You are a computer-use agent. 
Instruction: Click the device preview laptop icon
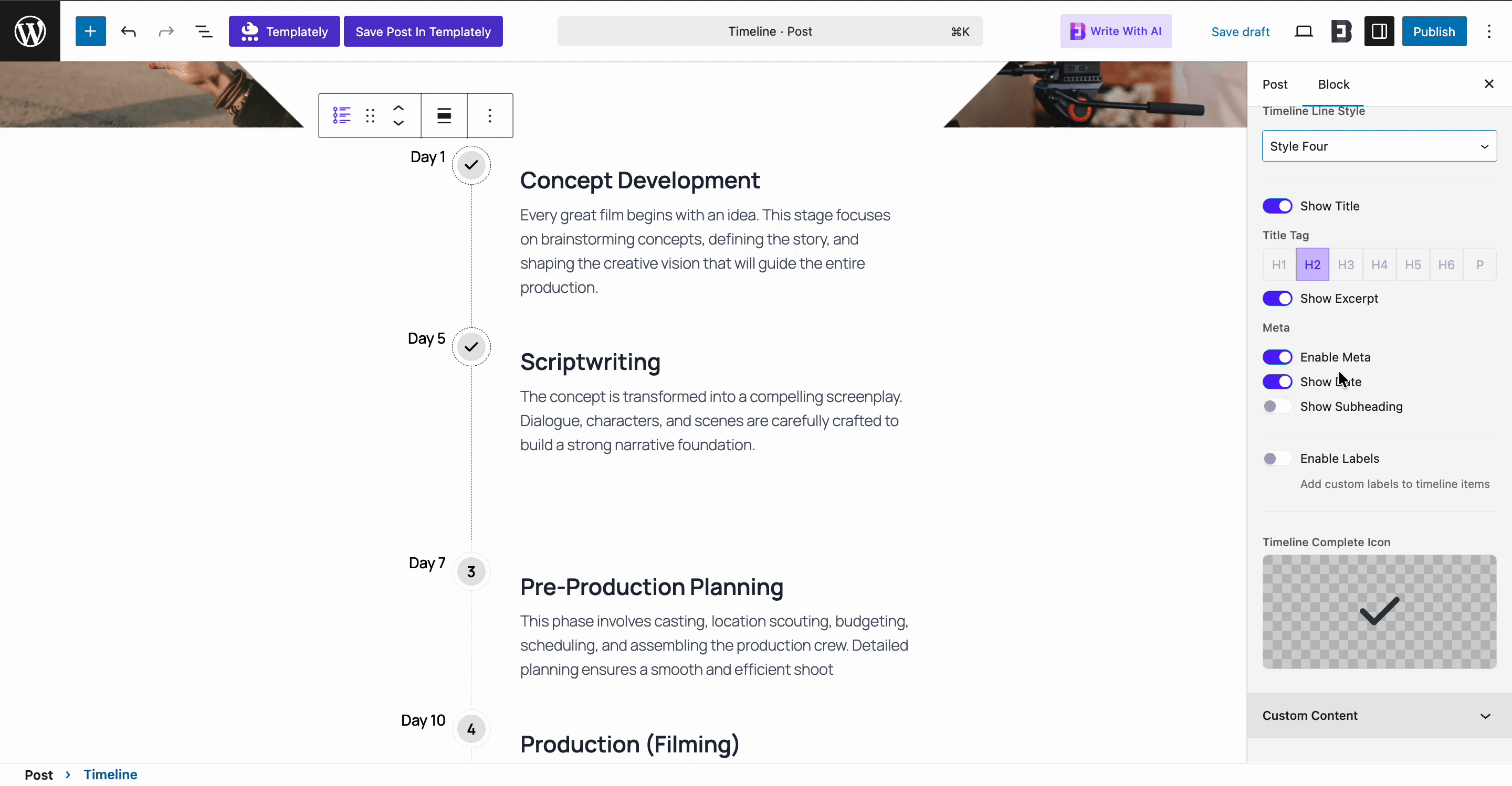[x=1303, y=31]
